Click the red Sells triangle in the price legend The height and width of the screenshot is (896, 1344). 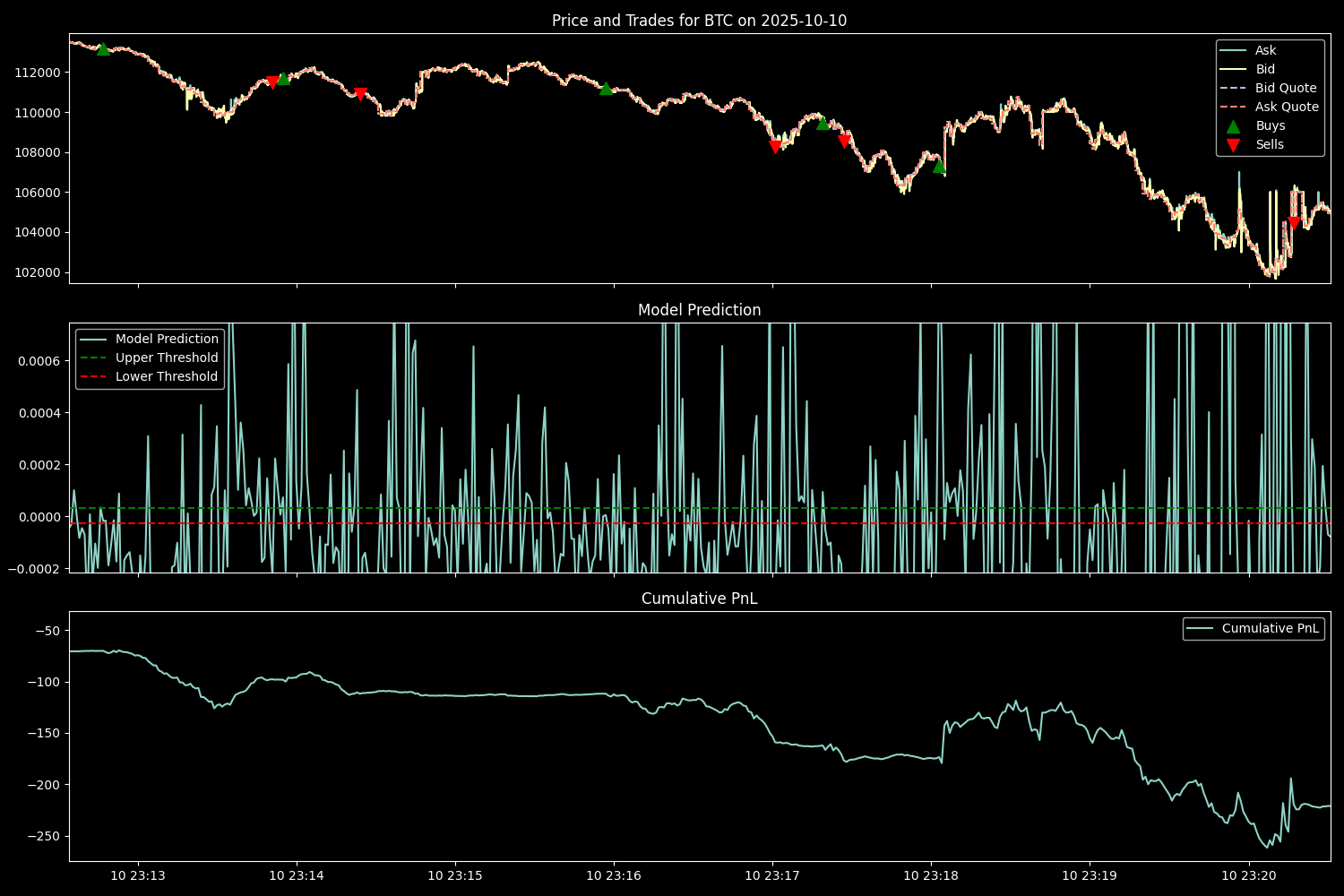click(1233, 144)
